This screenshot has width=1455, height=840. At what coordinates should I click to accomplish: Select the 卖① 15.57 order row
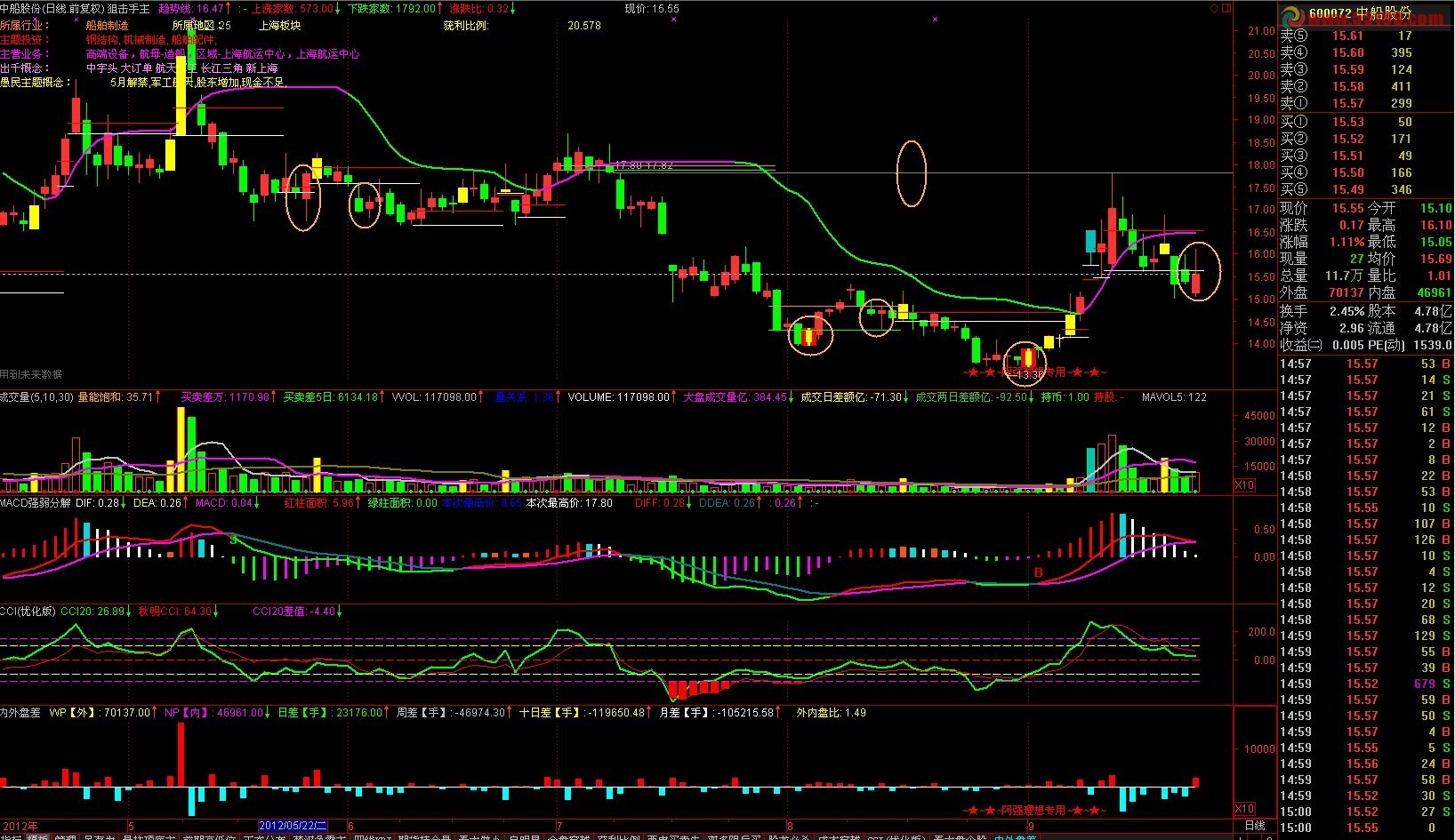pyautogui.click(x=1365, y=103)
